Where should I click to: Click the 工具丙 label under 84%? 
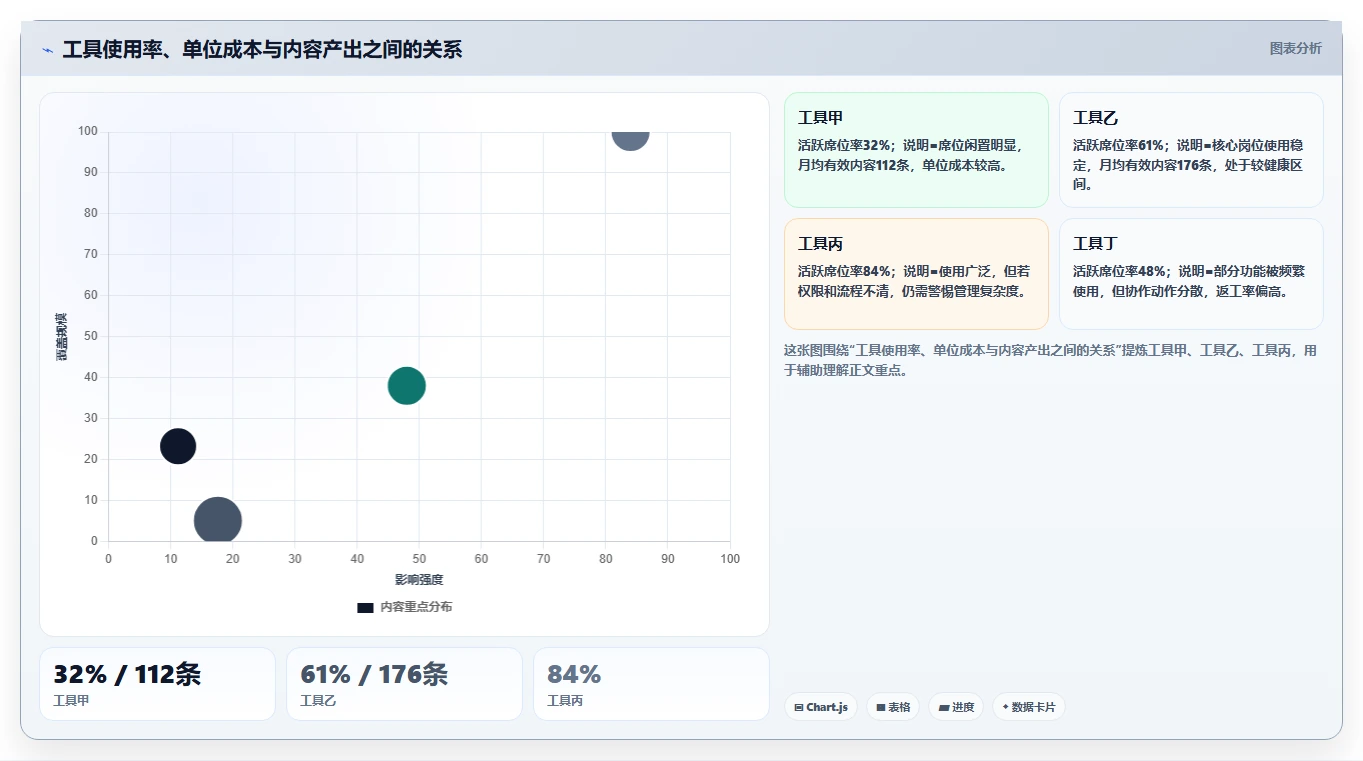pyautogui.click(x=565, y=701)
